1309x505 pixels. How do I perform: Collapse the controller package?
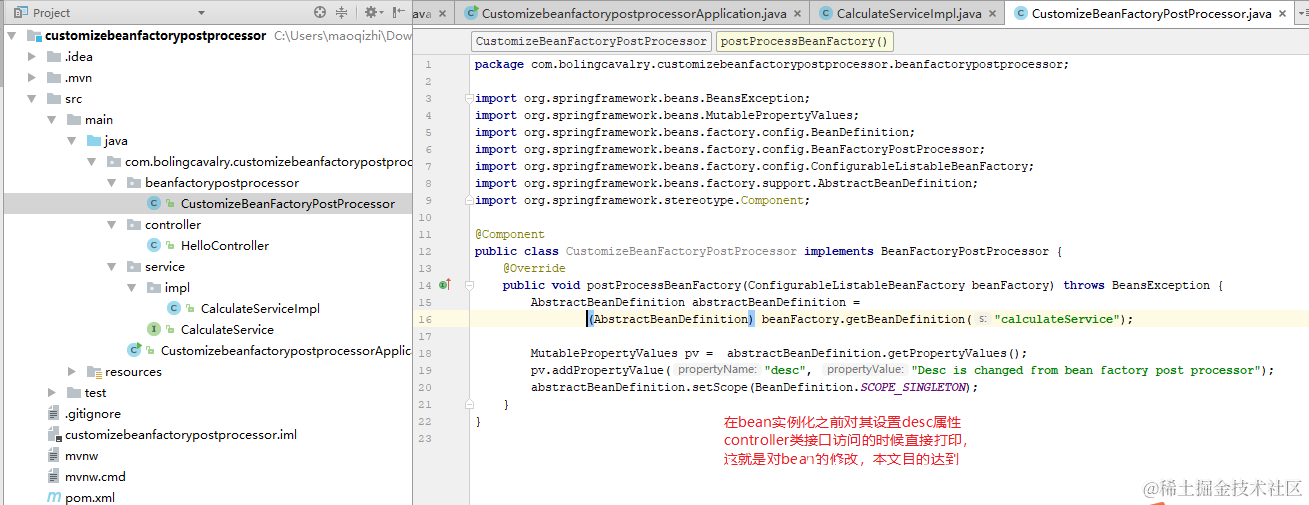click(111, 224)
